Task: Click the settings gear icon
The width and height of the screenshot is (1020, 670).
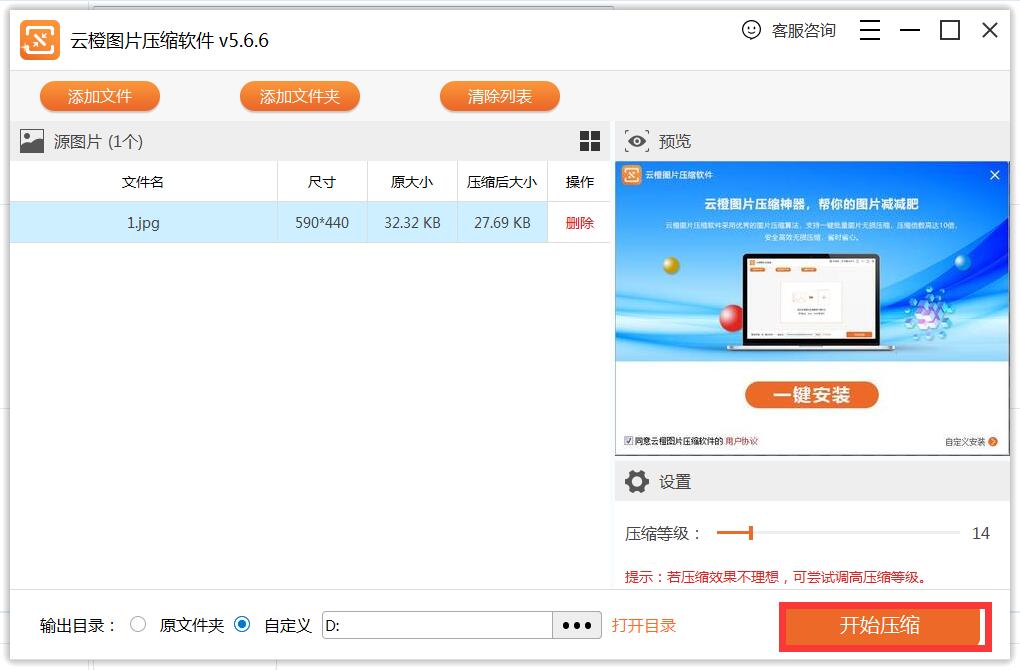Action: (x=637, y=482)
